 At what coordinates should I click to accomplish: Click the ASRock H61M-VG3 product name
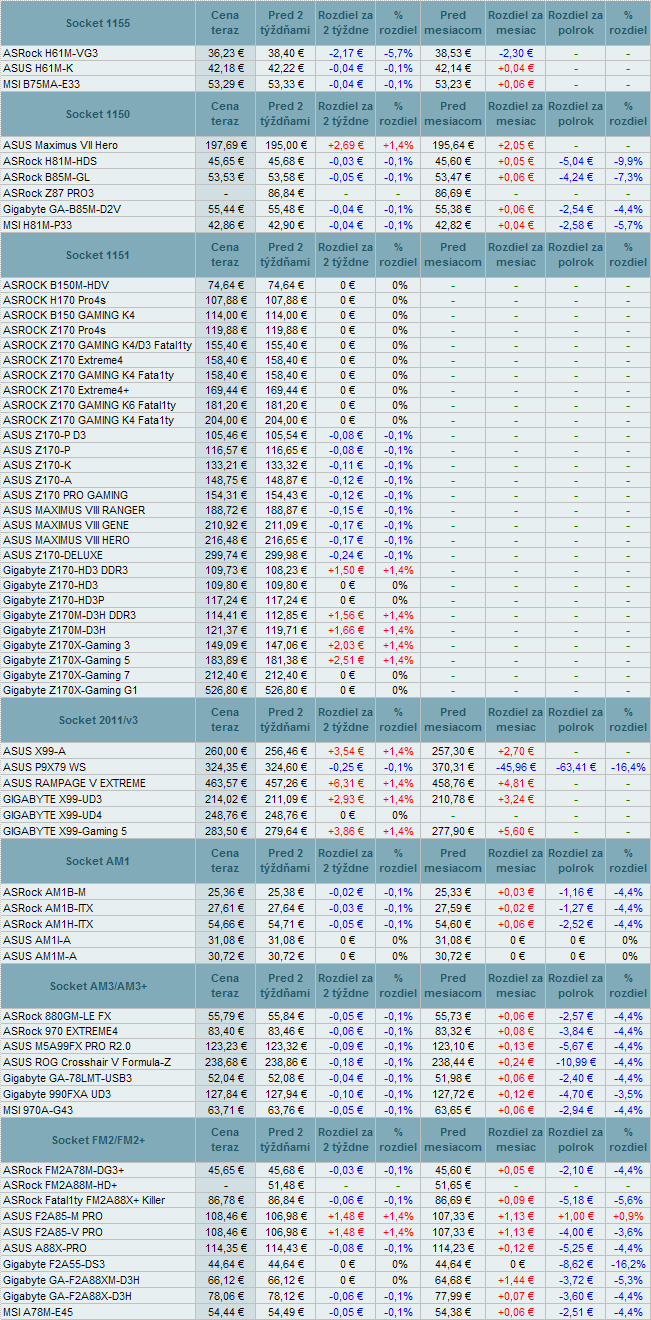(50, 52)
